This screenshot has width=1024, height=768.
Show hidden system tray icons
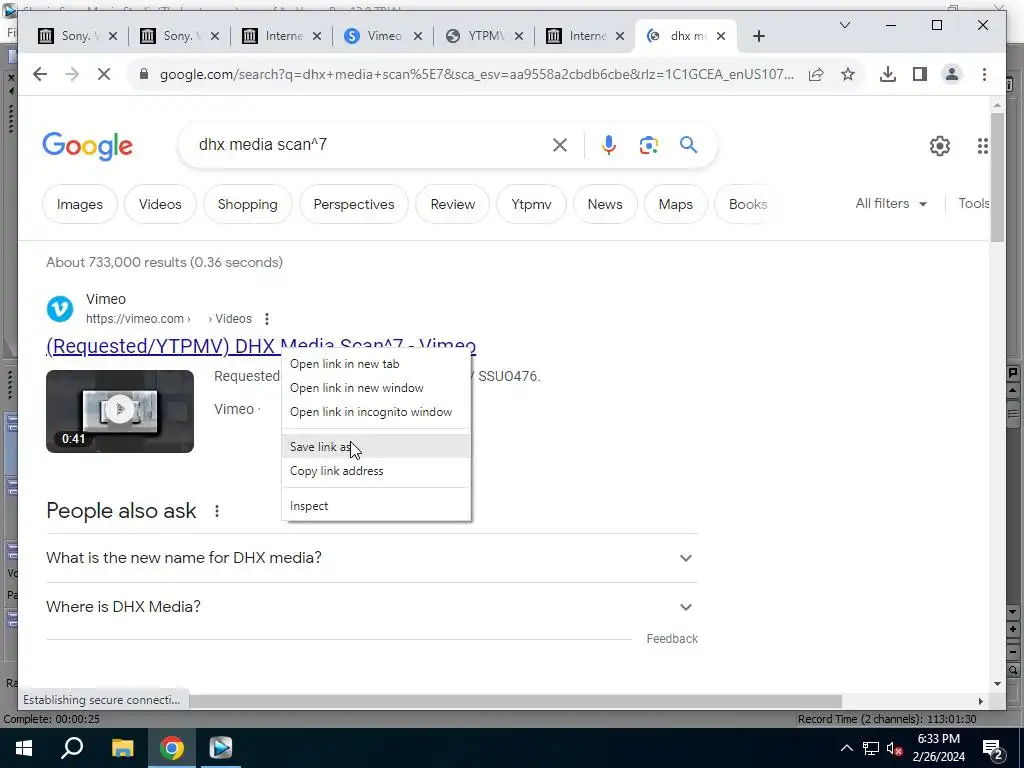click(846, 748)
